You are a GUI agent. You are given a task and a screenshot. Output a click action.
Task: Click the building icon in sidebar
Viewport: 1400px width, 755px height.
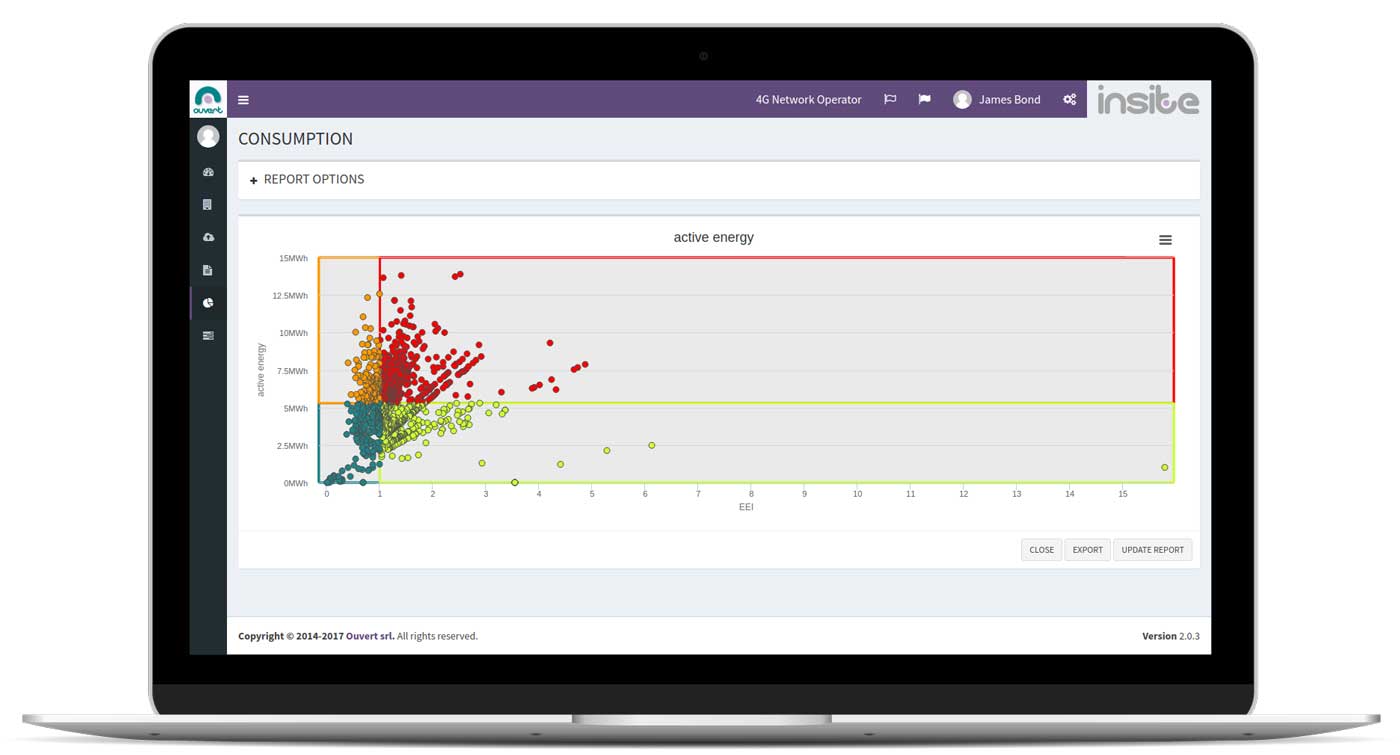click(x=208, y=205)
